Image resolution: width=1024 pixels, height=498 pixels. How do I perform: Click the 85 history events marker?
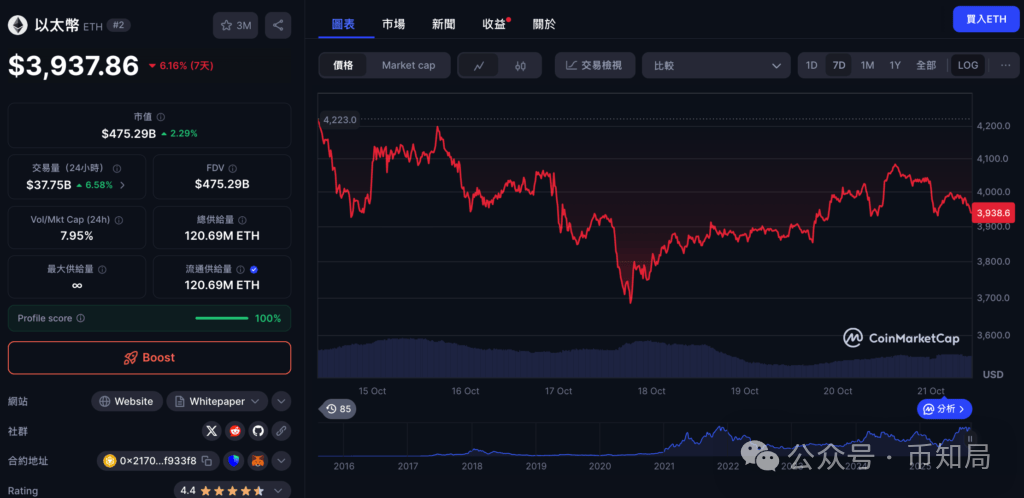pos(338,409)
